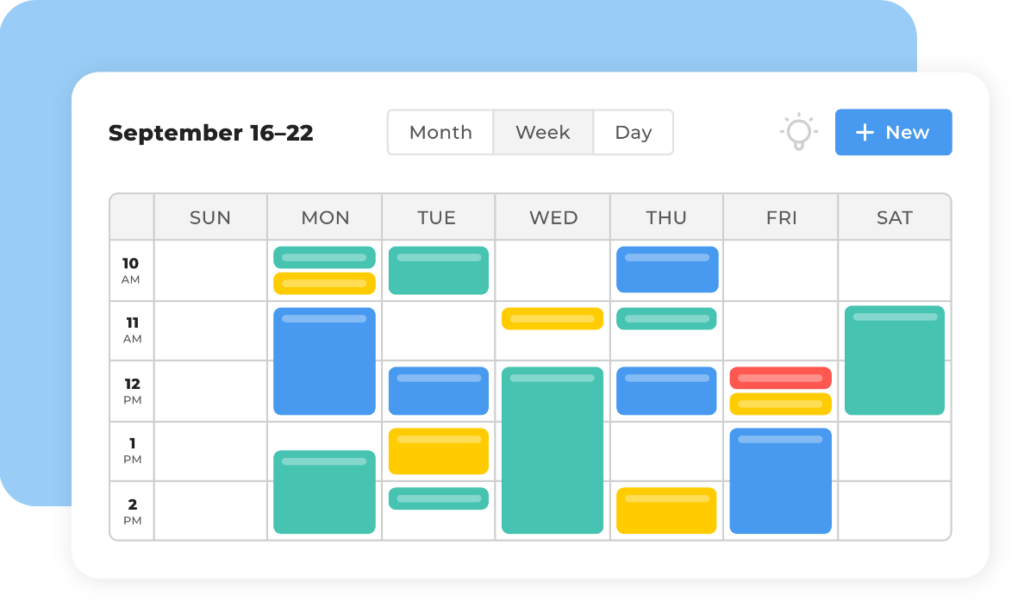Select the Week view tab
The image size is (1024, 614).
tap(543, 132)
